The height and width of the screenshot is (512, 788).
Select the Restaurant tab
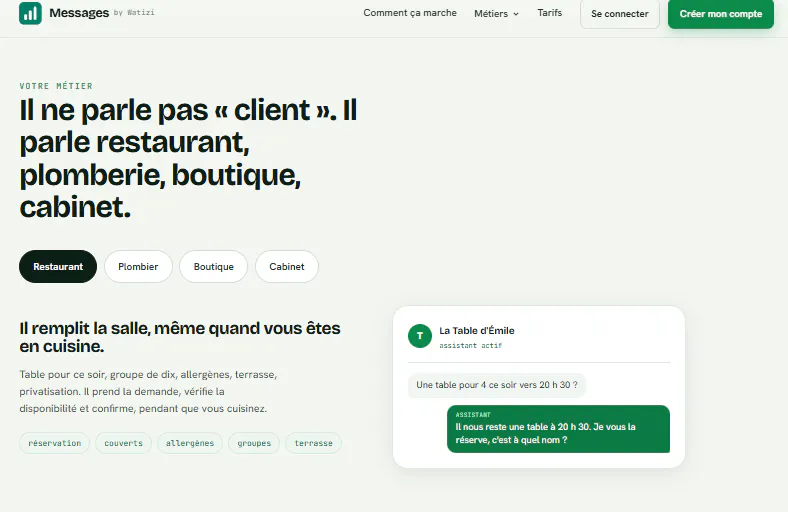point(58,266)
